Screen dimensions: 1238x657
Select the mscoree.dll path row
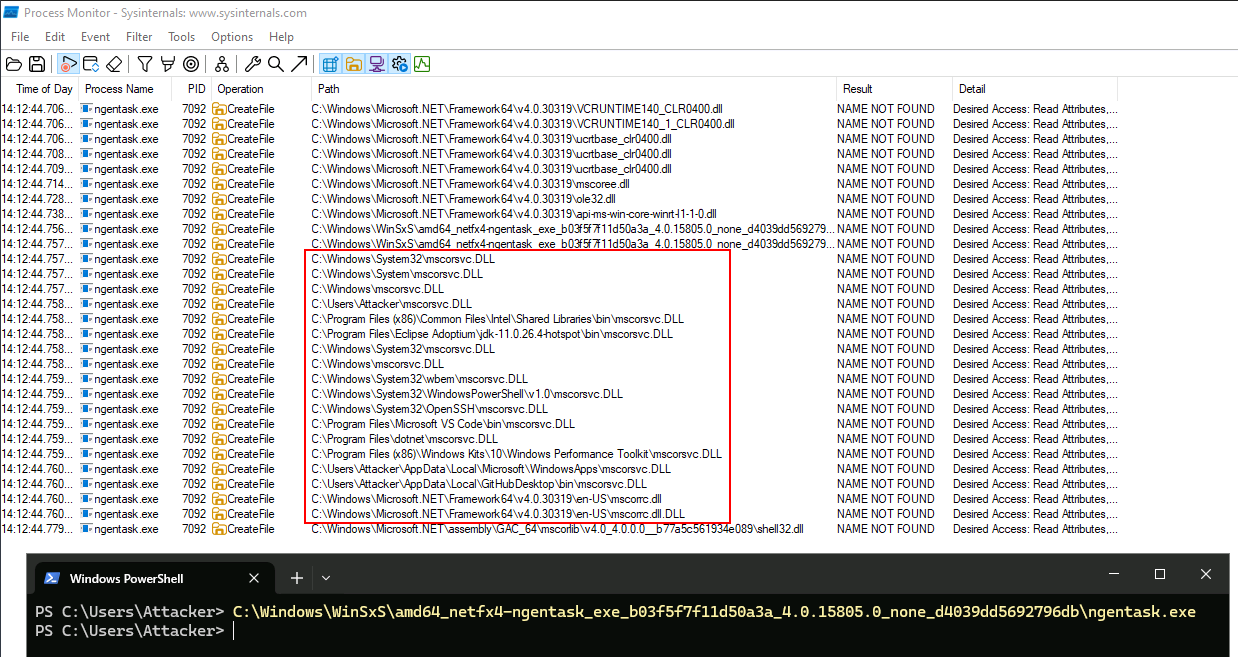(x=470, y=184)
